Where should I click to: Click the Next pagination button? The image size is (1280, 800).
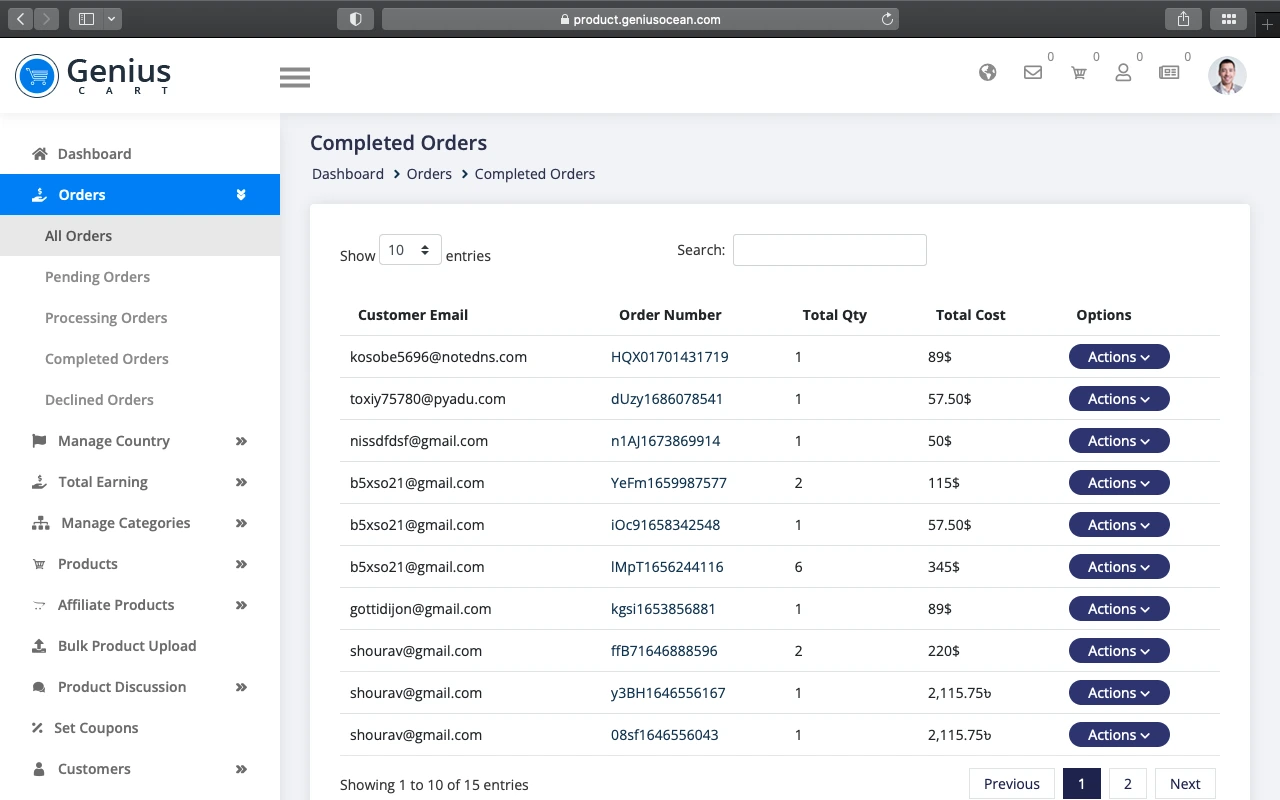[x=1184, y=784]
